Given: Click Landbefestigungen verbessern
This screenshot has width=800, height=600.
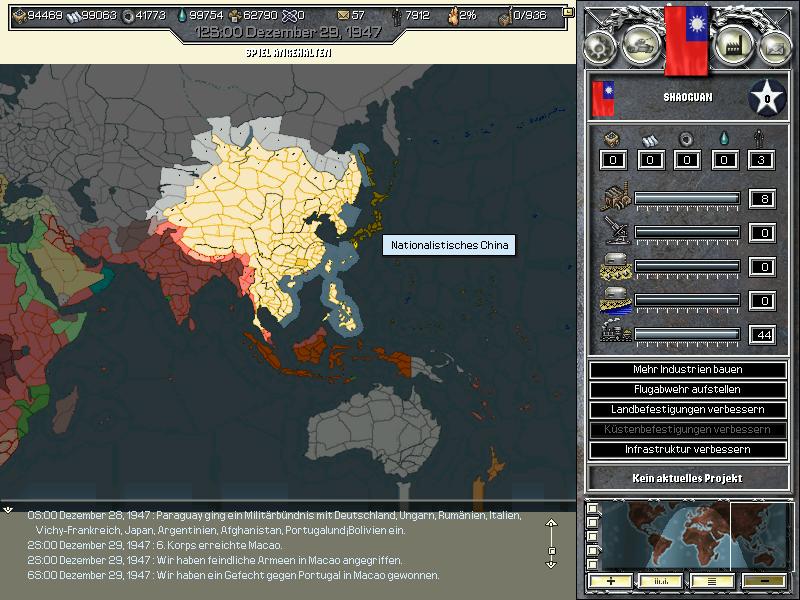Looking at the screenshot, I should click(x=687, y=410).
